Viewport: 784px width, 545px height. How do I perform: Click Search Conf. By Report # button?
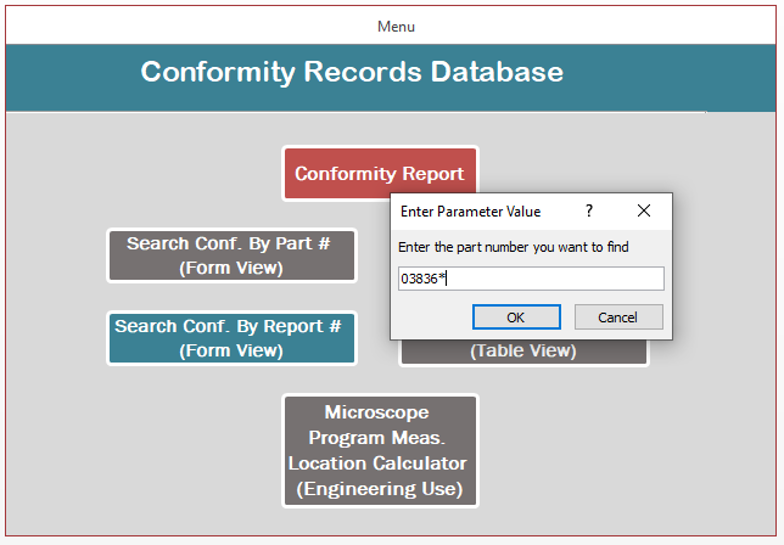tap(231, 338)
